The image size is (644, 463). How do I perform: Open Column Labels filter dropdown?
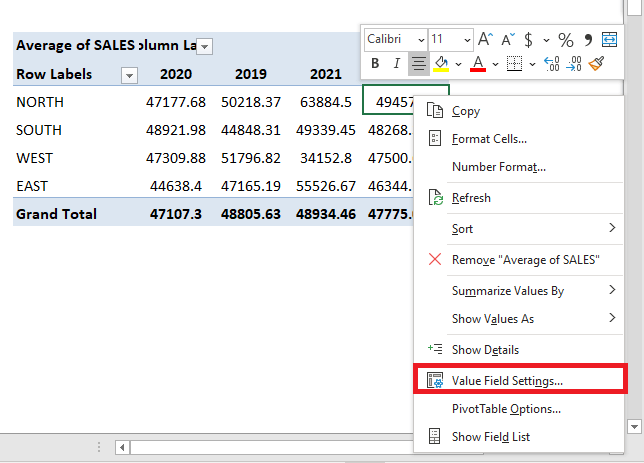click(205, 46)
